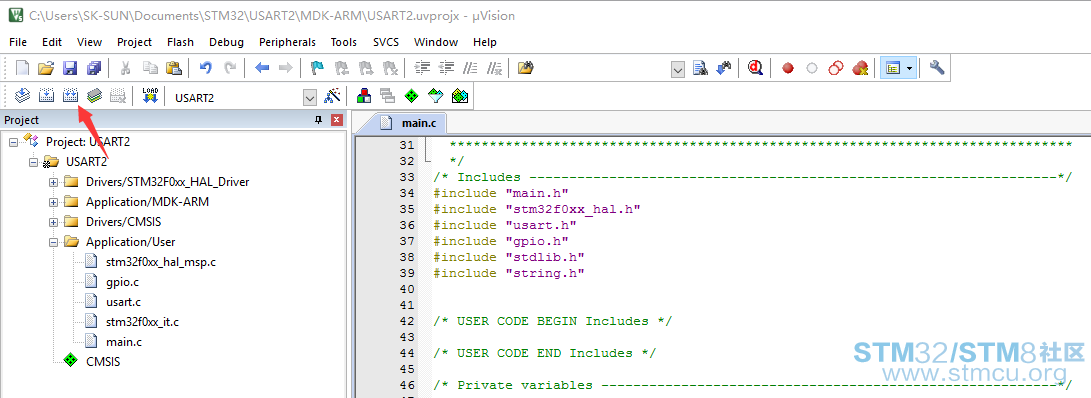This screenshot has height=398, width=1091.
Task: Navigate backwards with blue left arrow
Action: 262,68
